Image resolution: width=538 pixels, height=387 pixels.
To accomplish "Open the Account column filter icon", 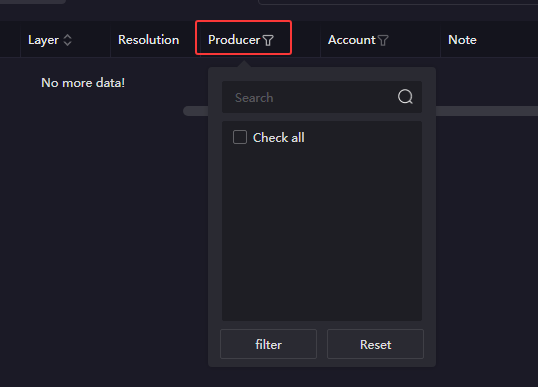I will [x=383, y=40].
